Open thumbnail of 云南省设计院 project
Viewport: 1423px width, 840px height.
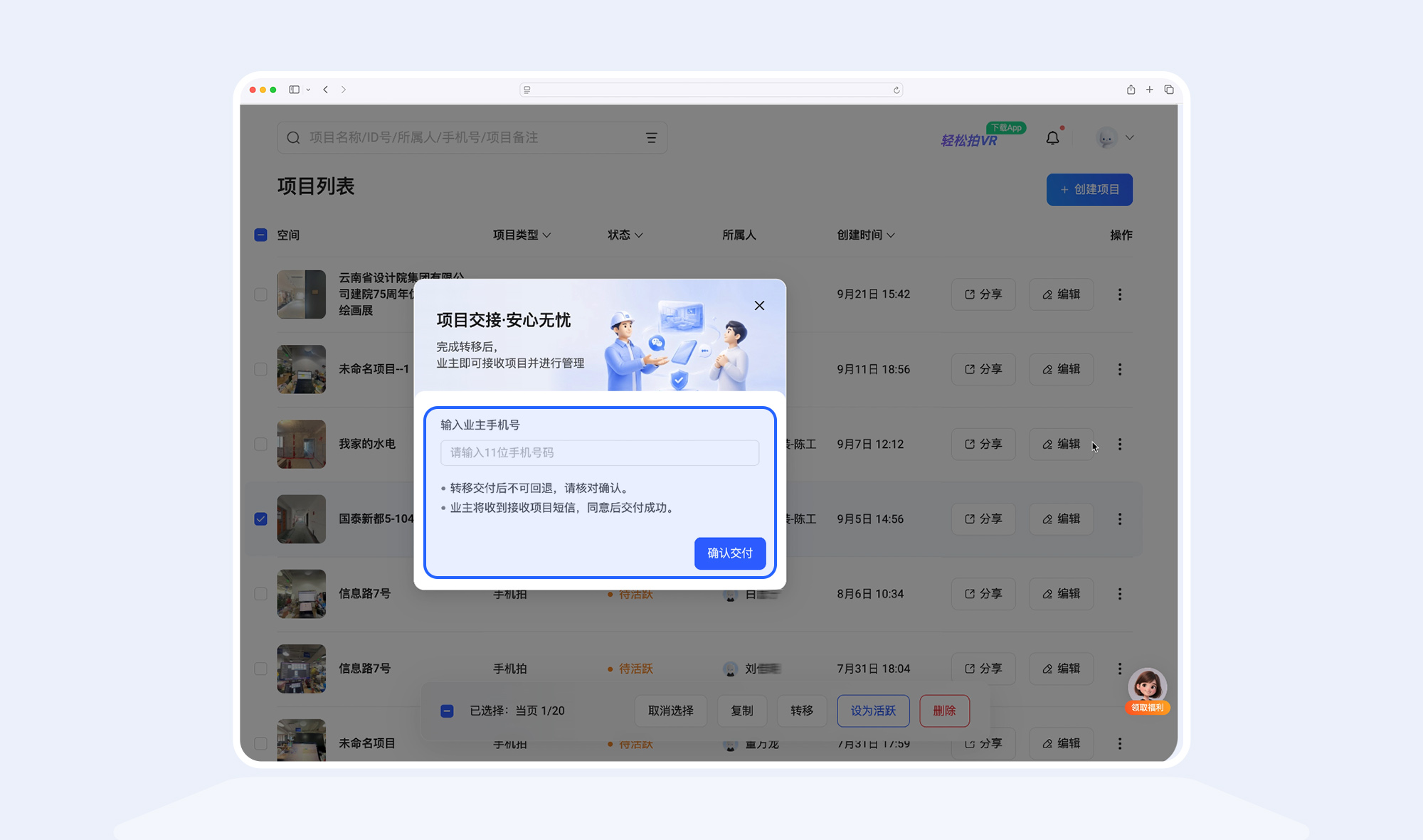tap(302, 294)
